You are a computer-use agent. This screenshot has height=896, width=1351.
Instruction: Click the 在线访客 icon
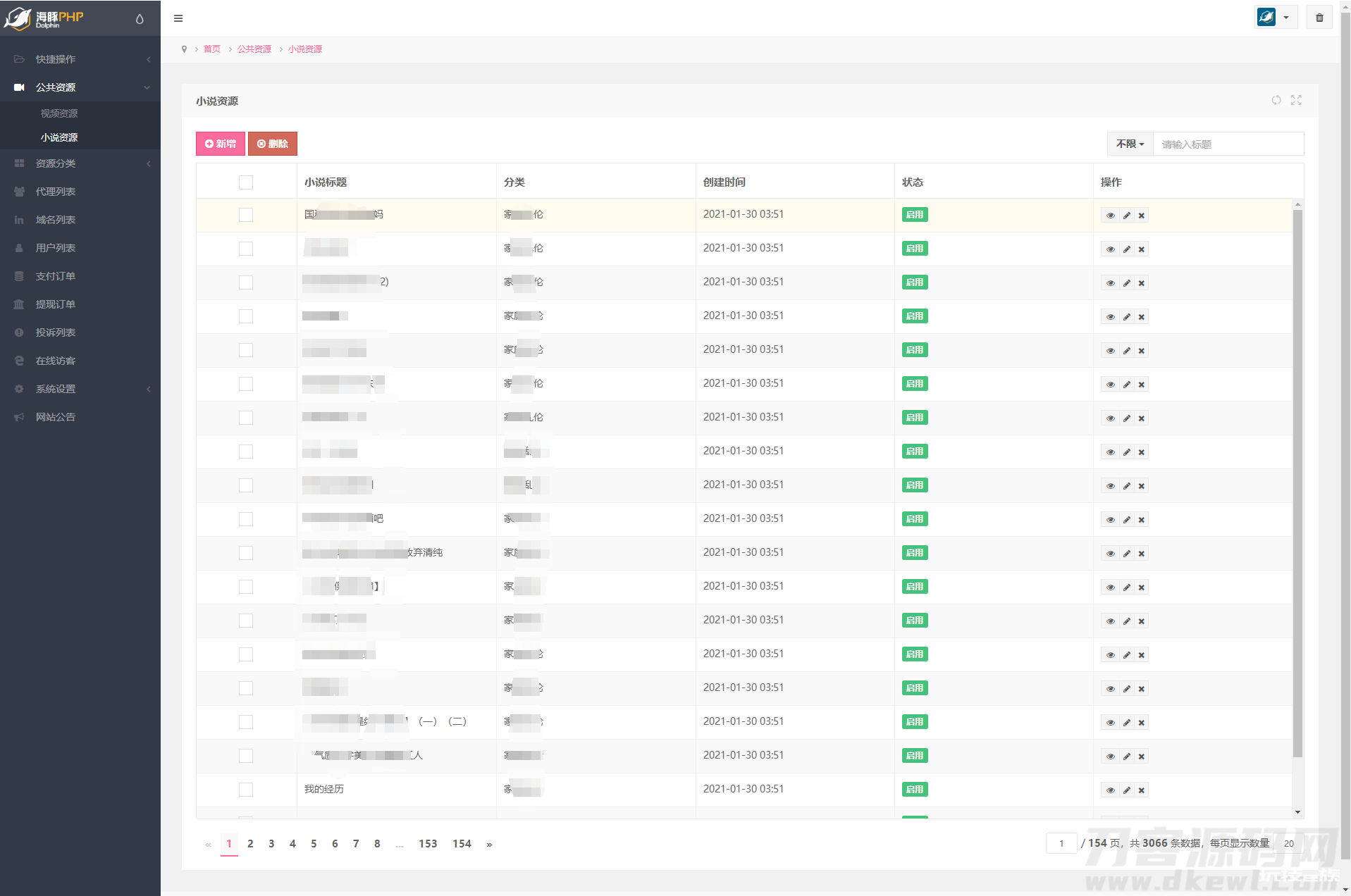point(19,361)
